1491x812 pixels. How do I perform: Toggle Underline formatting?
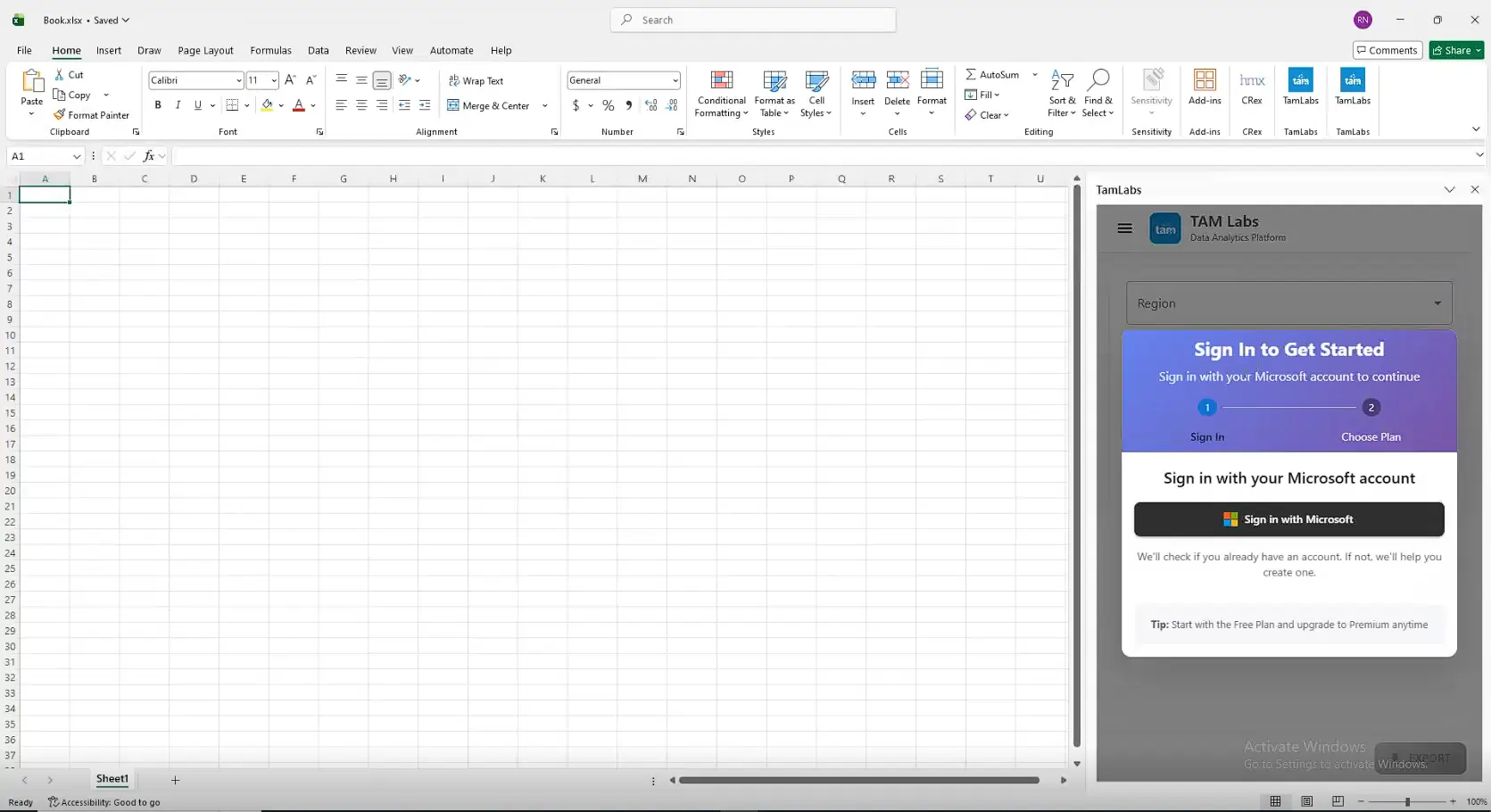[x=198, y=105]
